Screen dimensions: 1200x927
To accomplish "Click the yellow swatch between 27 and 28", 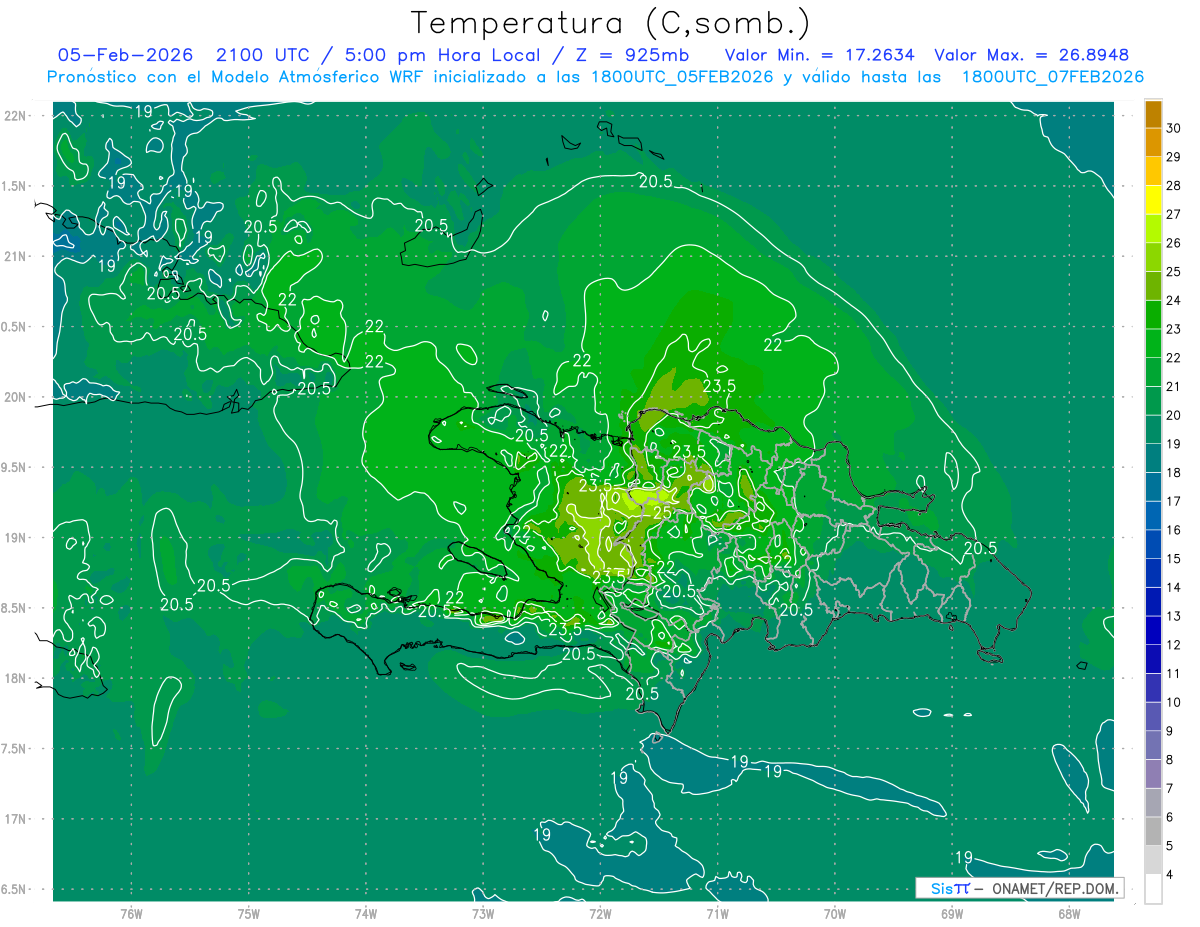I will (1153, 200).
